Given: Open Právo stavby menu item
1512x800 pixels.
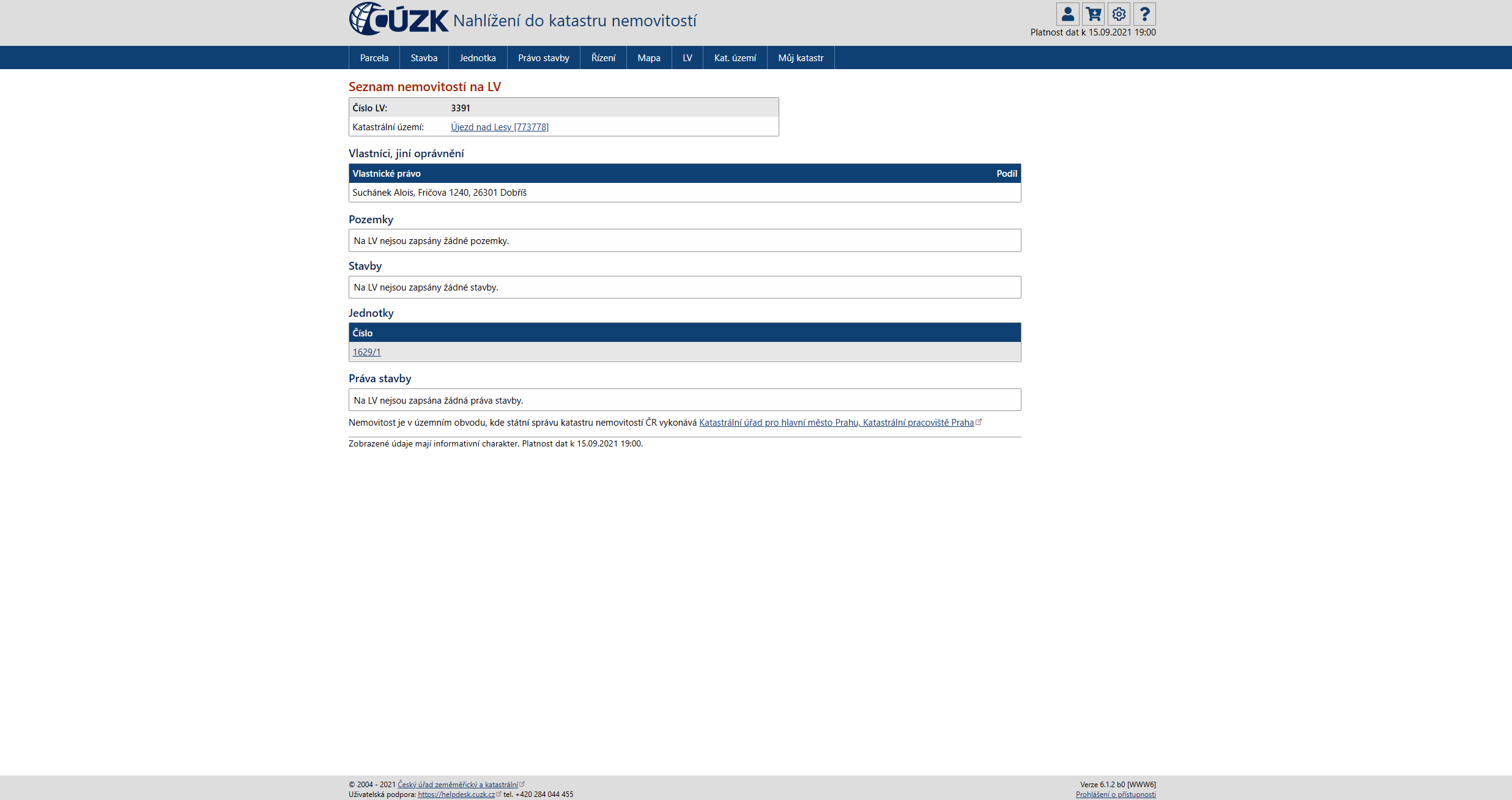Looking at the screenshot, I should tap(543, 58).
